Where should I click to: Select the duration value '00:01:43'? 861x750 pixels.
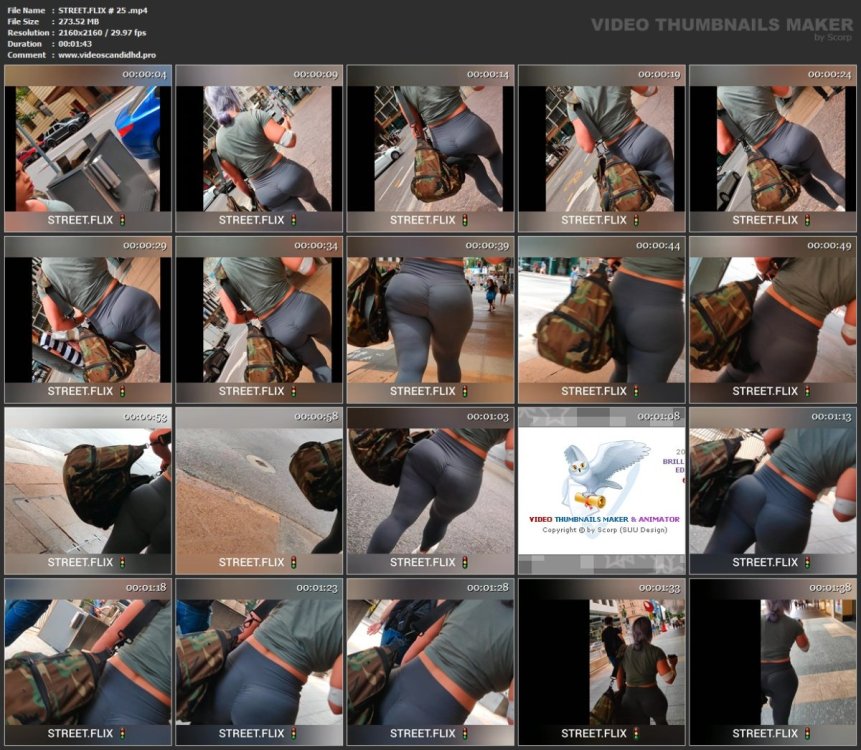(75, 43)
